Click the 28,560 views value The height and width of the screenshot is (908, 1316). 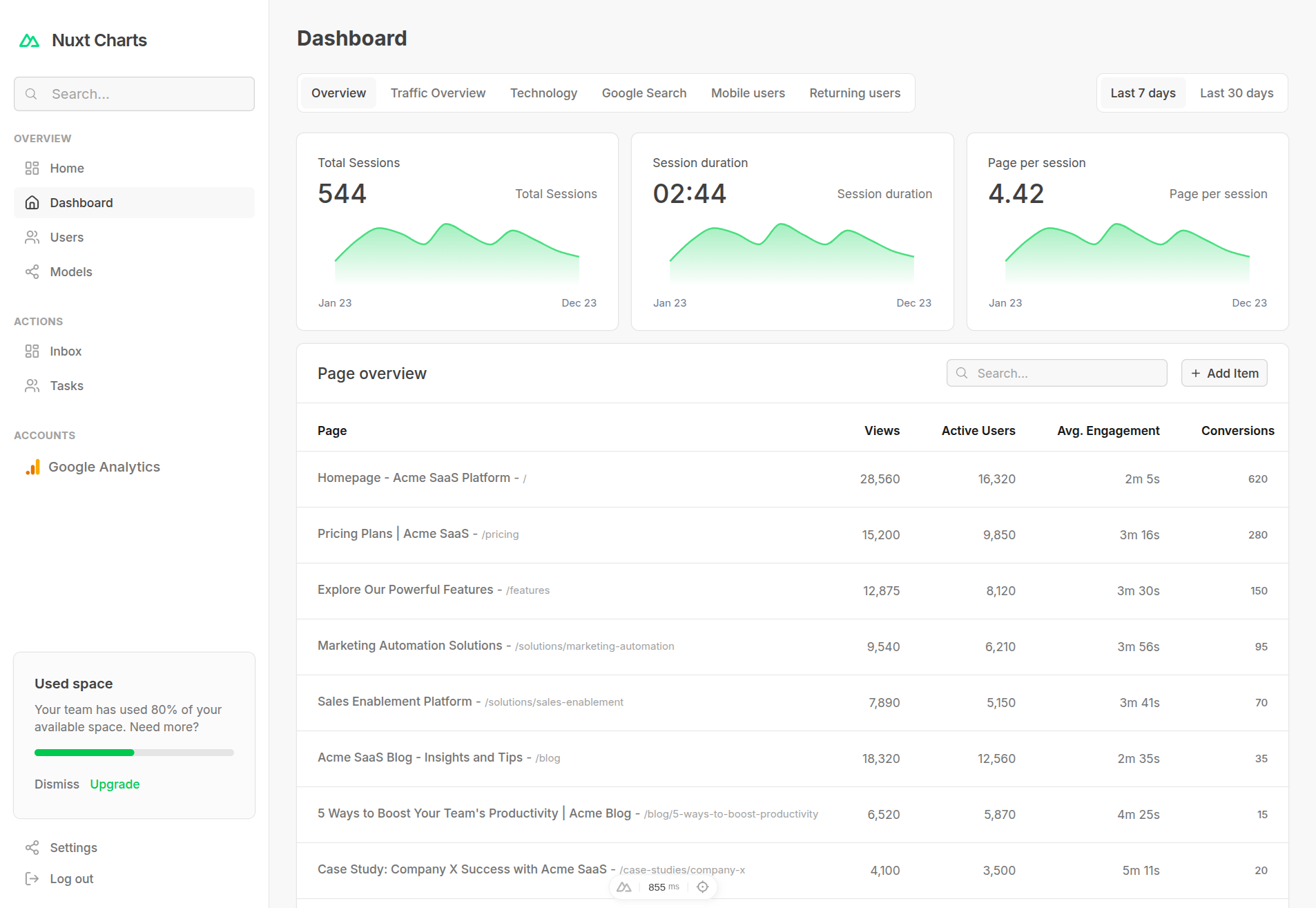[x=880, y=479]
